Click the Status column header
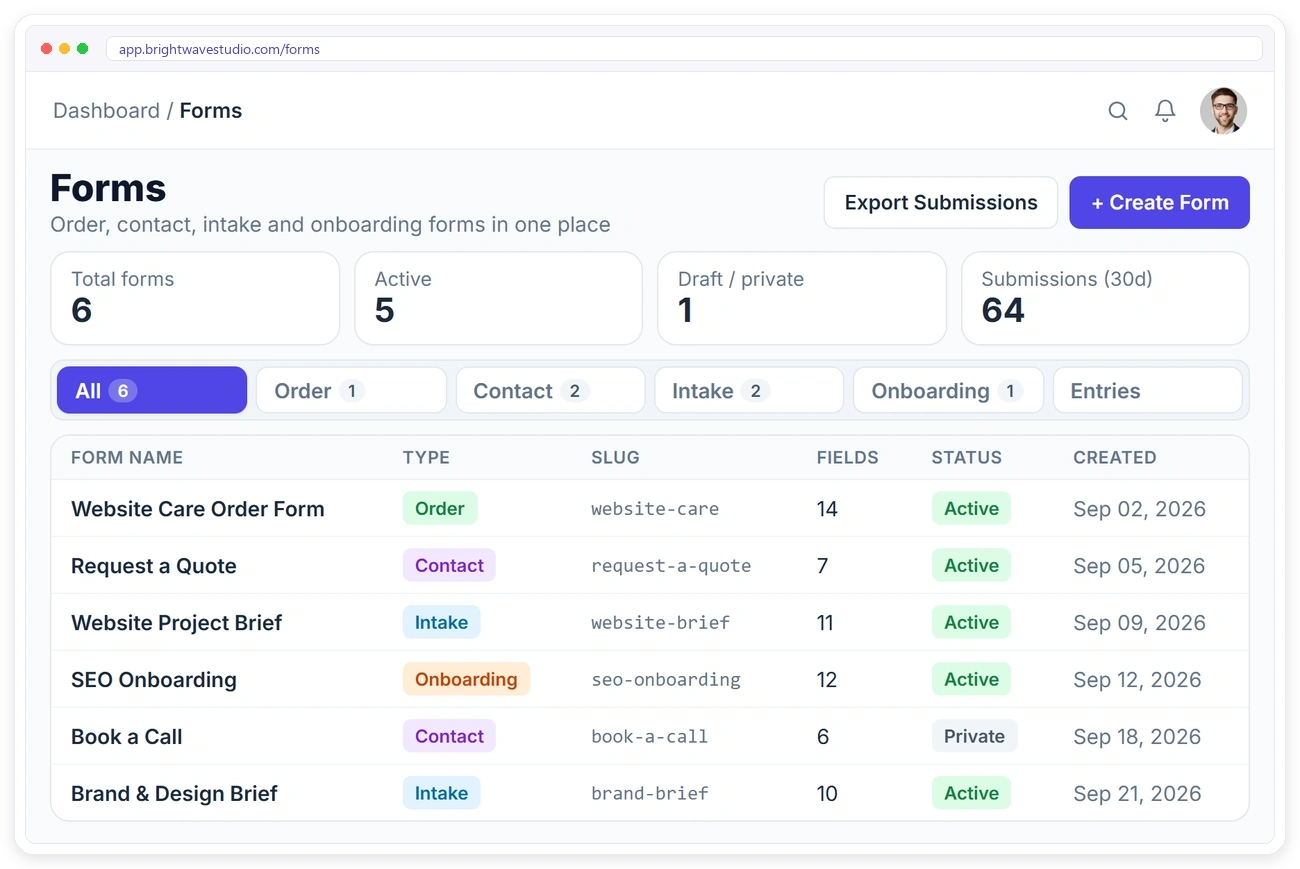 pos(966,458)
